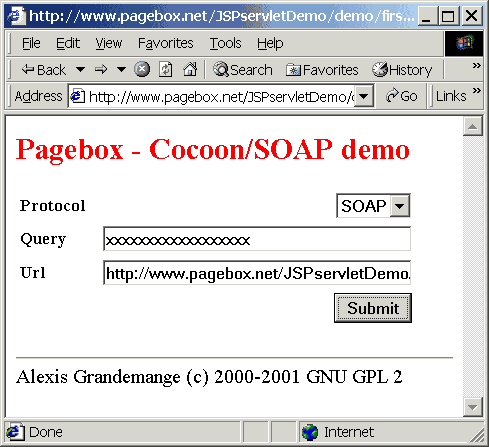Open the Forward history dropdown arrow
The height and width of the screenshot is (447, 489).
[121, 70]
